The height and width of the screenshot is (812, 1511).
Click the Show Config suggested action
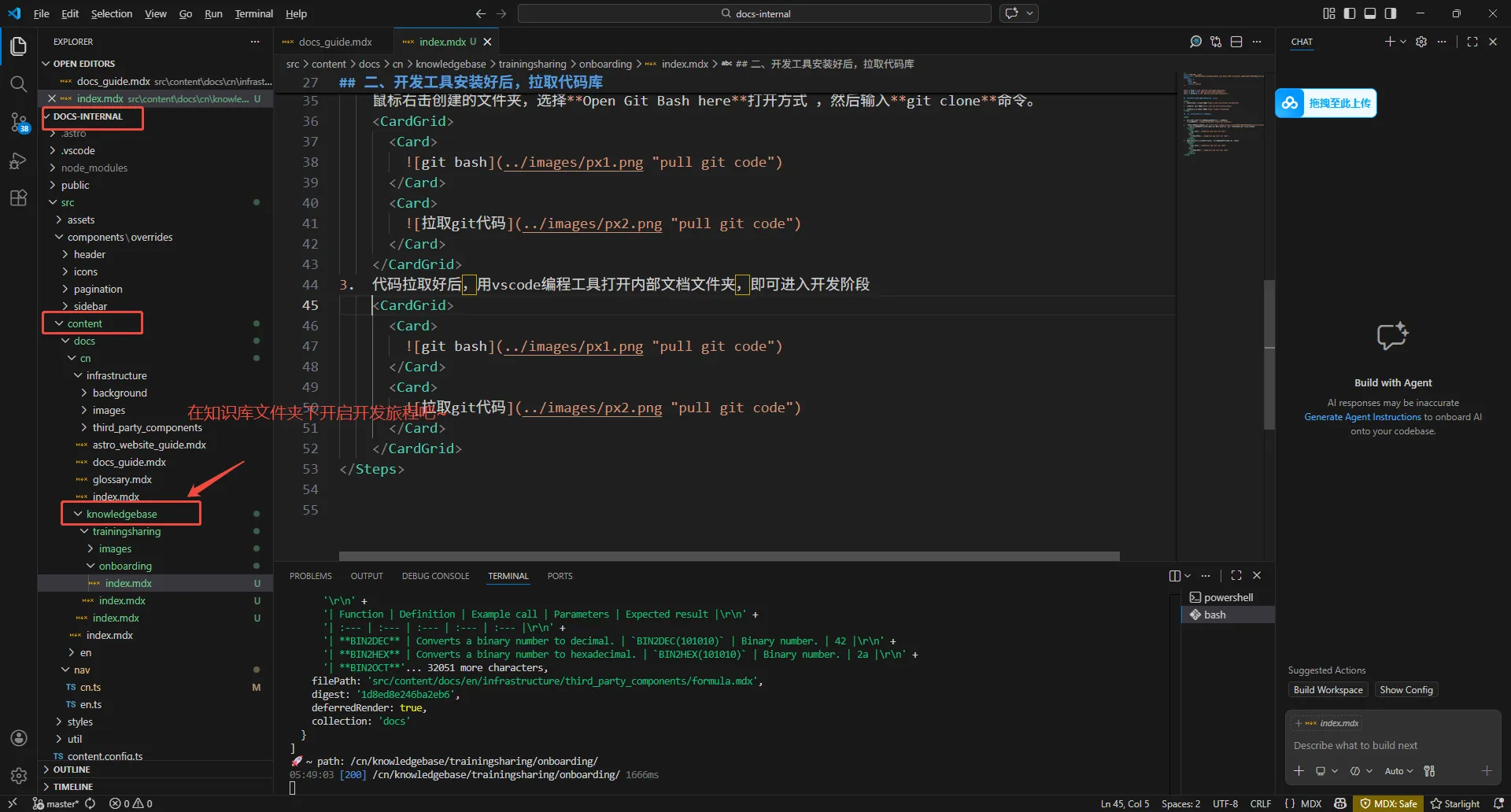click(1406, 690)
